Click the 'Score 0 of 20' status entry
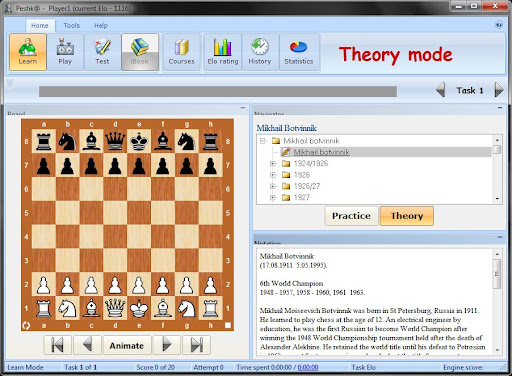The height and width of the screenshot is (376, 512). pyautogui.click(x=155, y=367)
